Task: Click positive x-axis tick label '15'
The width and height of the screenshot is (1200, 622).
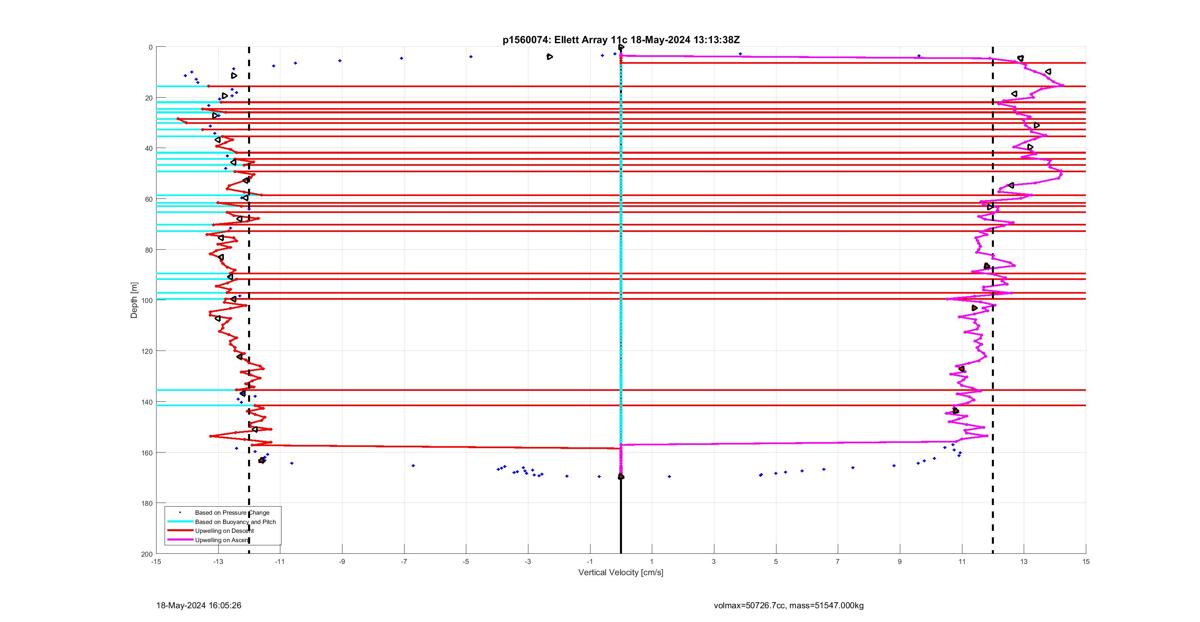Action: [x=1086, y=561]
